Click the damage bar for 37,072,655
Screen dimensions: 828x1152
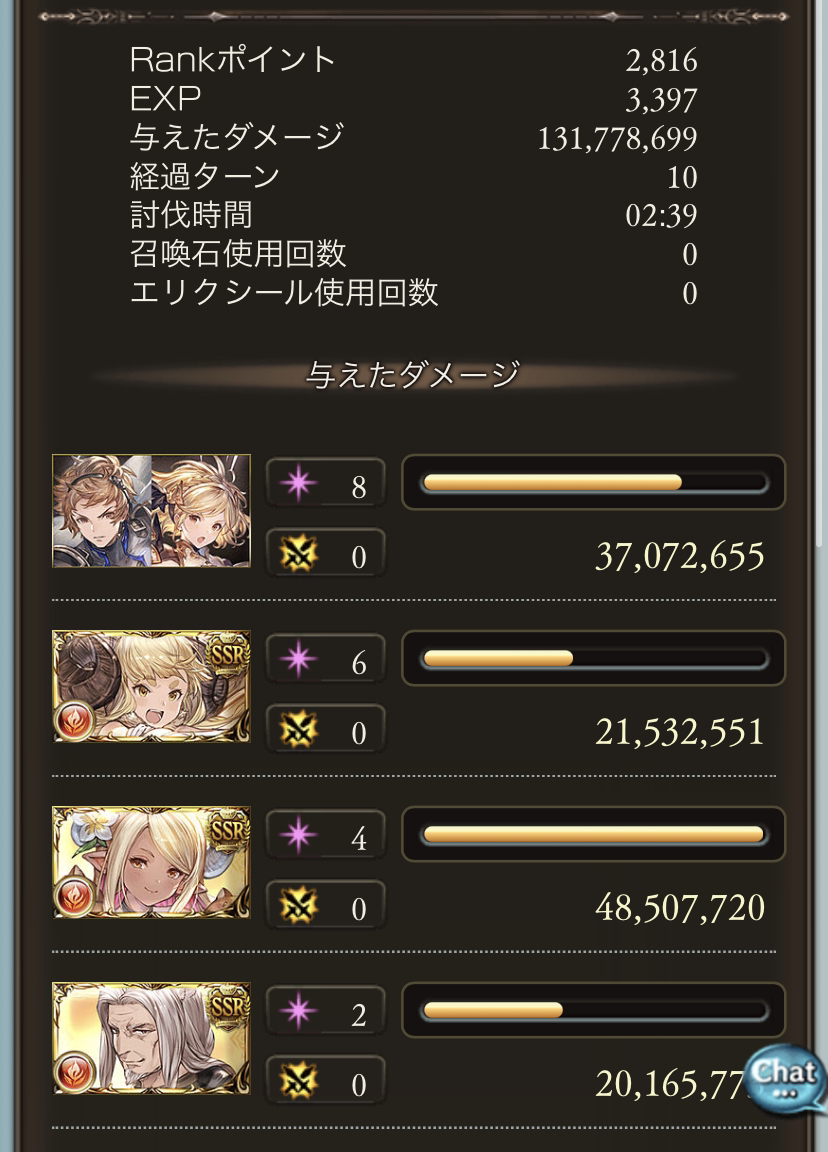pos(594,483)
